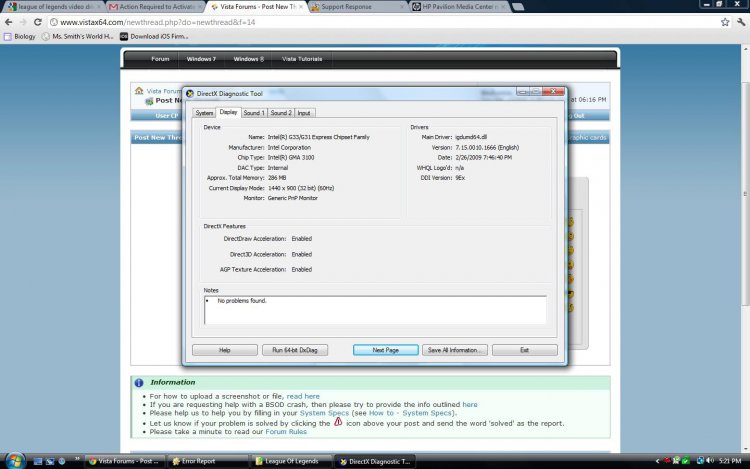This screenshot has height=469, width=750.
Task: Open the Windows 8 nav item
Action: click(249, 59)
